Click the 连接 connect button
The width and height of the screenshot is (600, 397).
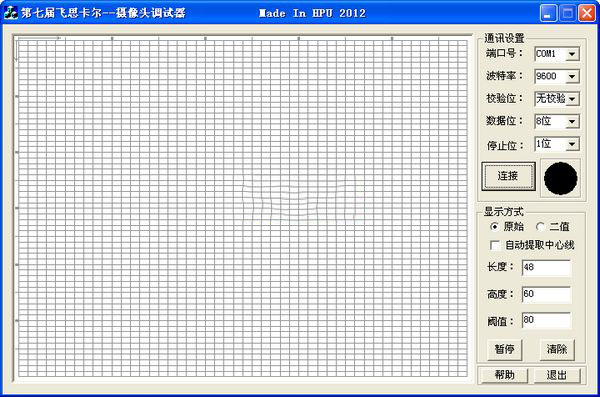(508, 176)
